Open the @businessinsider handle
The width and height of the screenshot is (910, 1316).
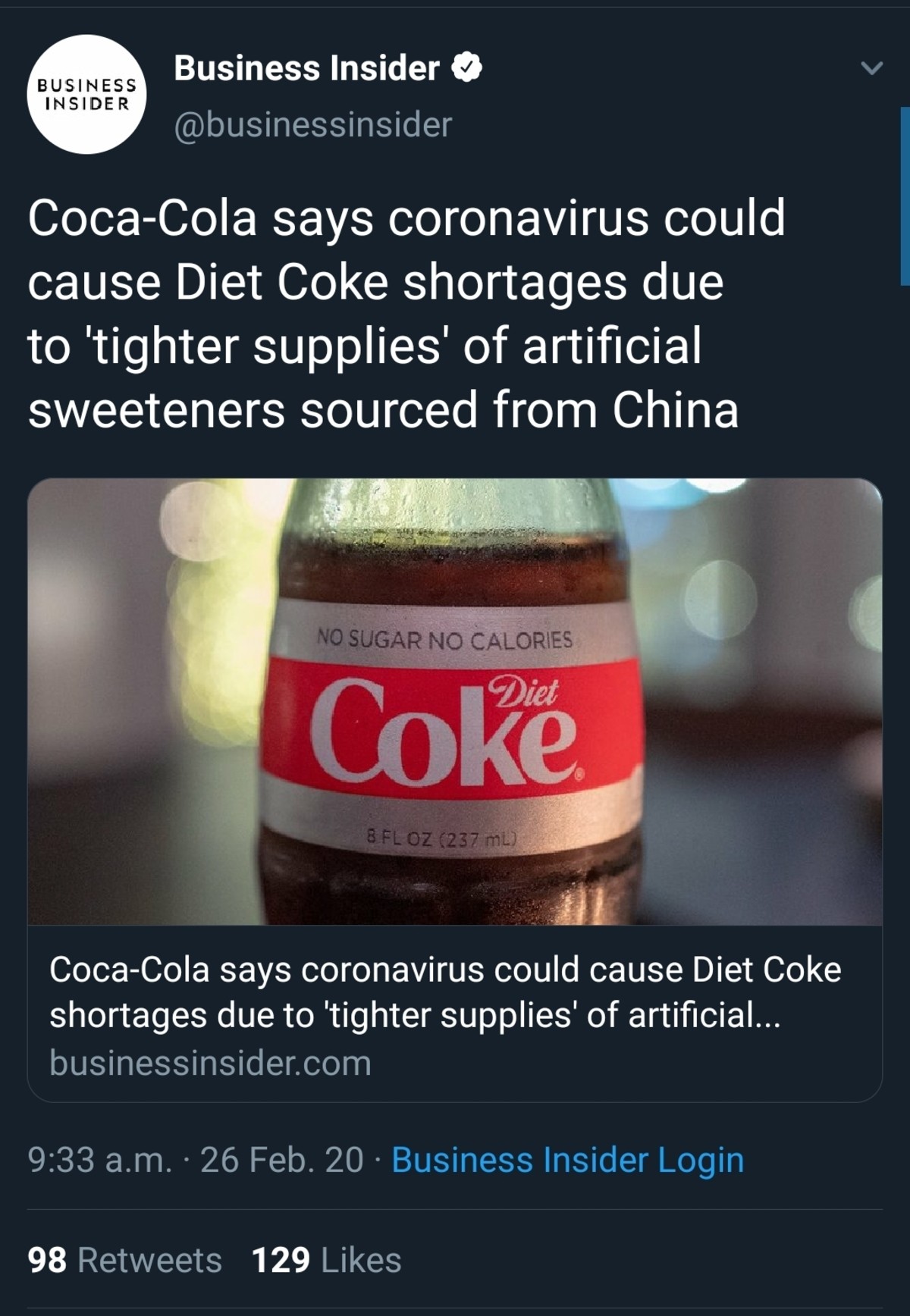click(312, 124)
